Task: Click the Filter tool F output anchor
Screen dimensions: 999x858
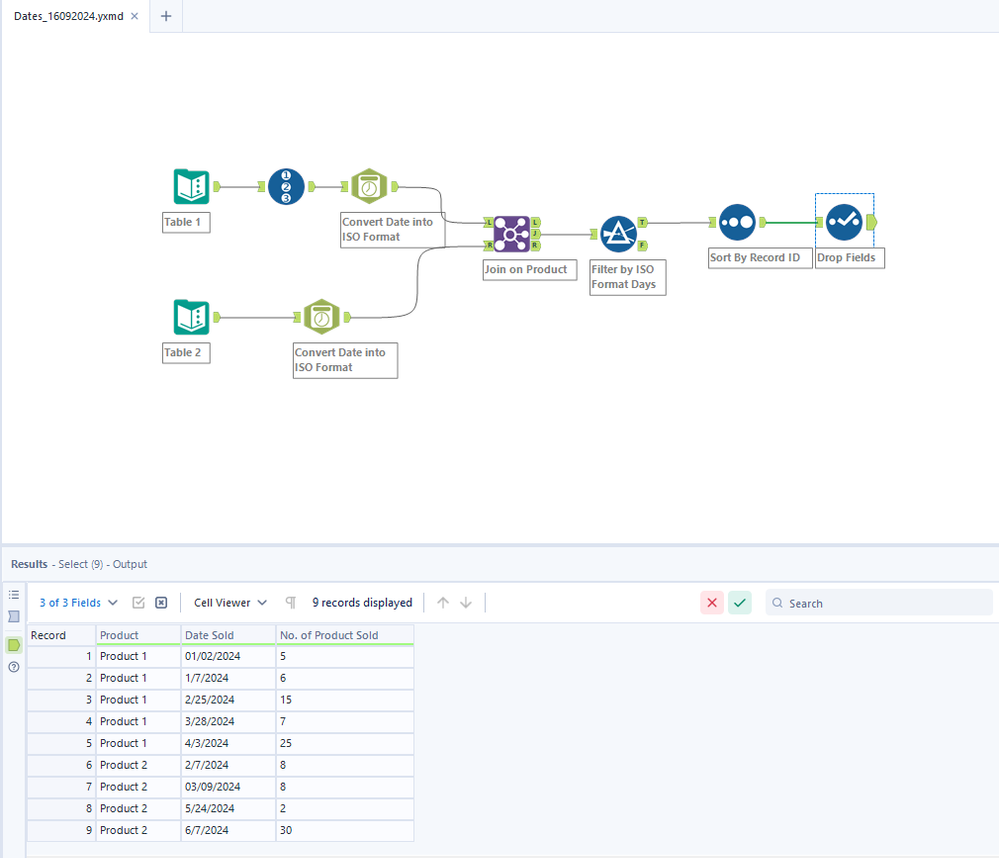Action: tap(642, 245)
